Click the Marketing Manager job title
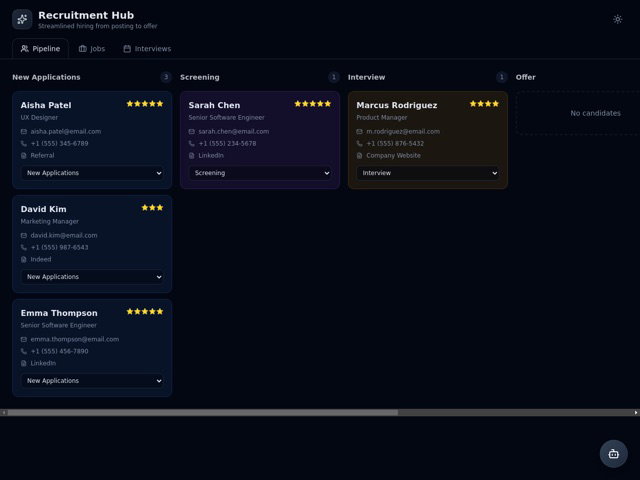This screenshot has height=480, width=640. (x=50, y=221)
